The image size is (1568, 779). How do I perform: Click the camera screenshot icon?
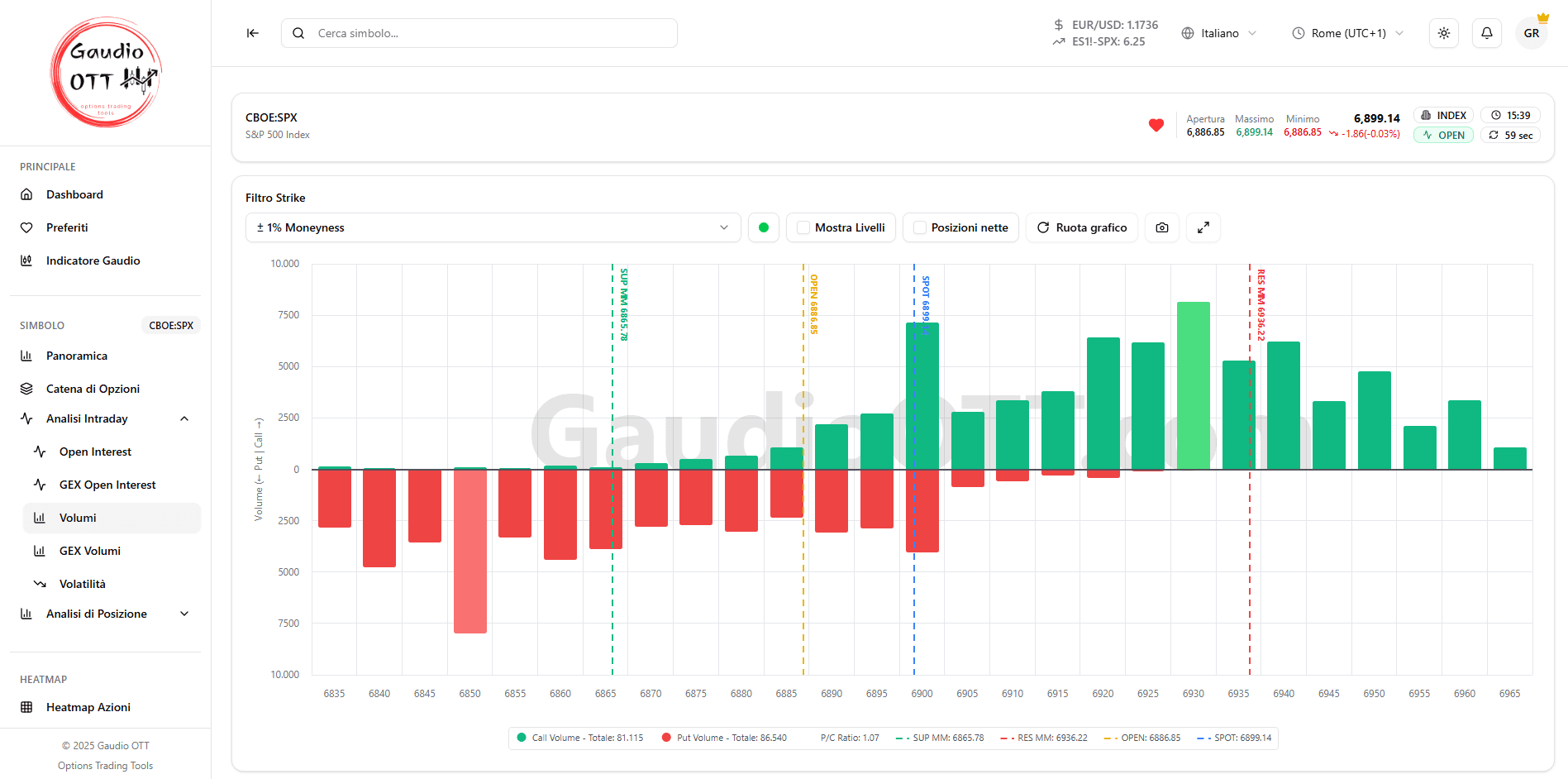tap(1162, 227)
